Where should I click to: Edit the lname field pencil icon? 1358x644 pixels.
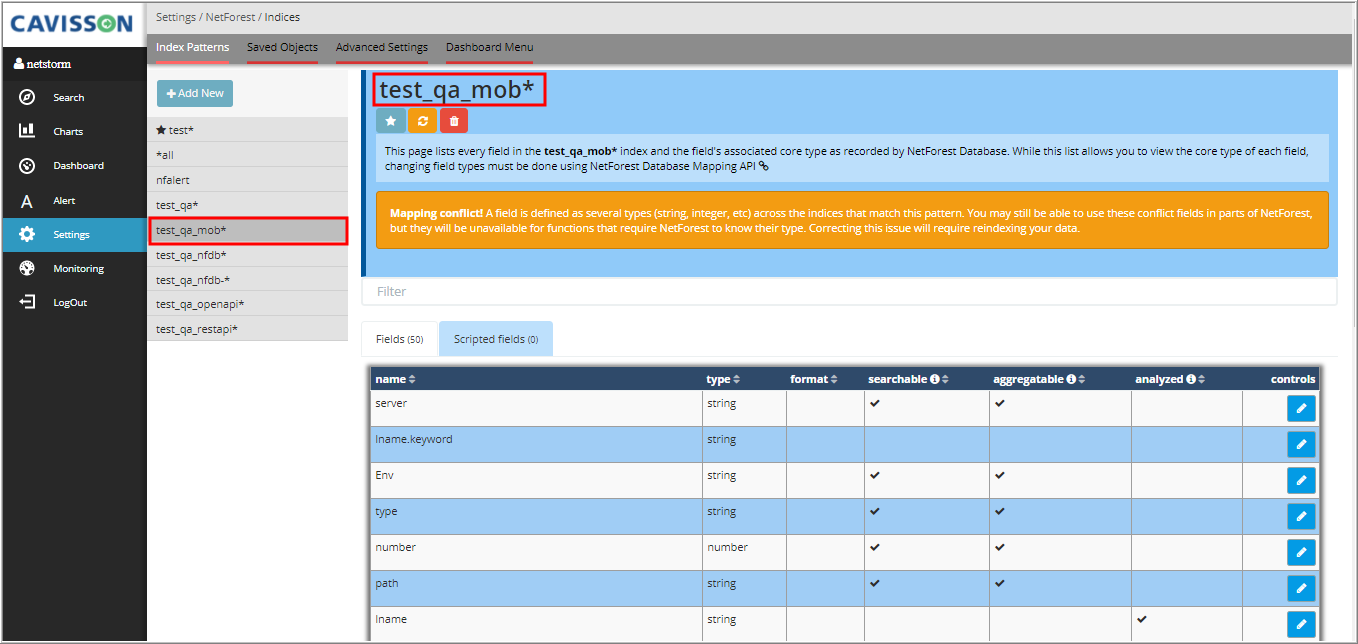[x=1301, y=624]
